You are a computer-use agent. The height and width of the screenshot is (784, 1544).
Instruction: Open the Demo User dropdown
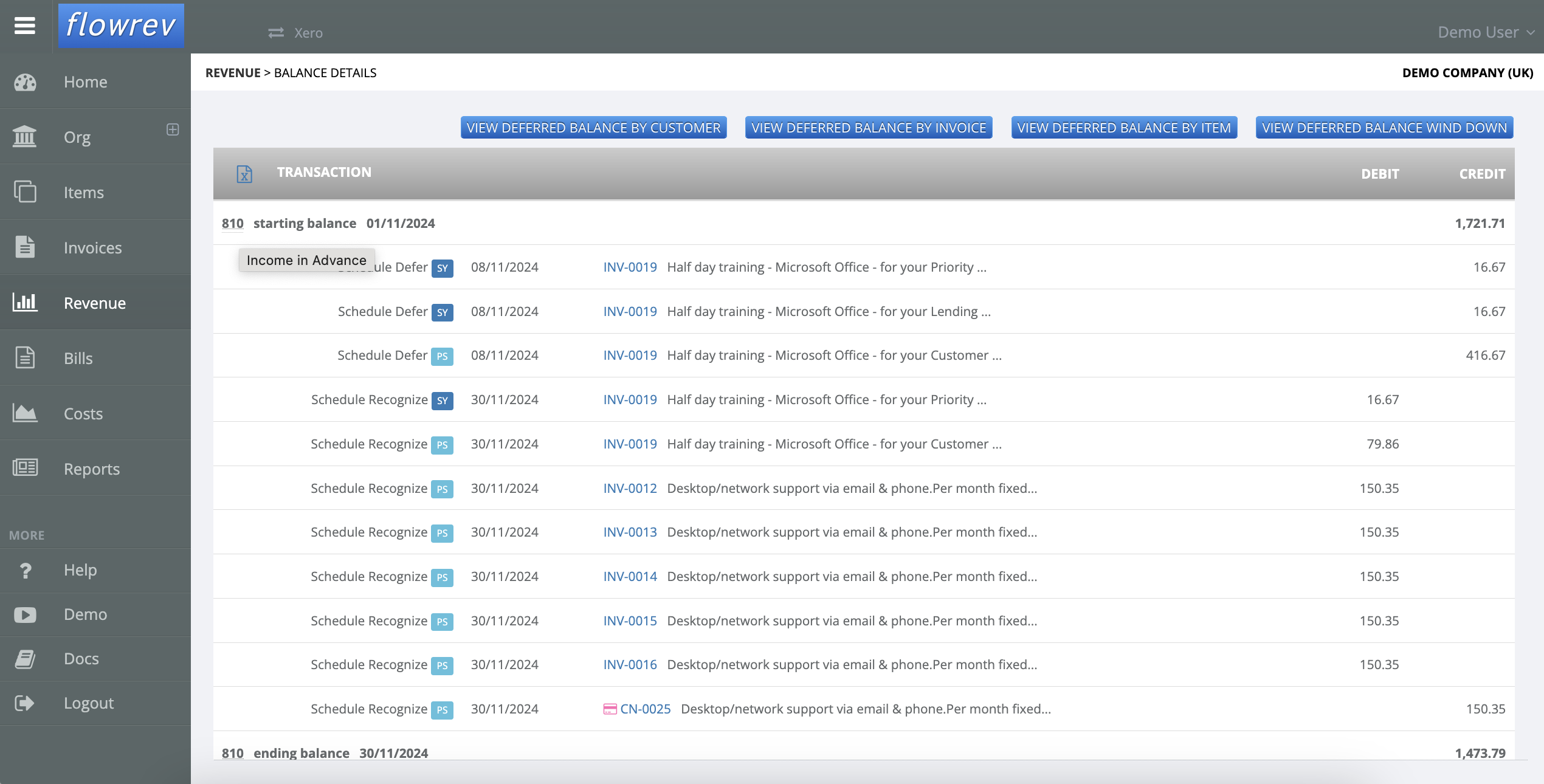point(1486,32)
